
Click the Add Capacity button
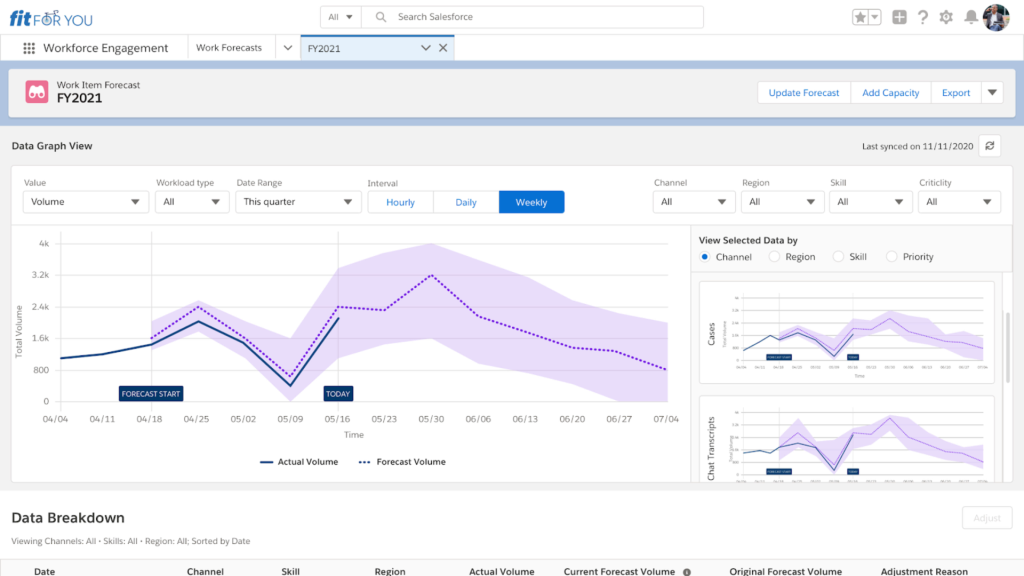pyautogui.click(x=890, y=93)
